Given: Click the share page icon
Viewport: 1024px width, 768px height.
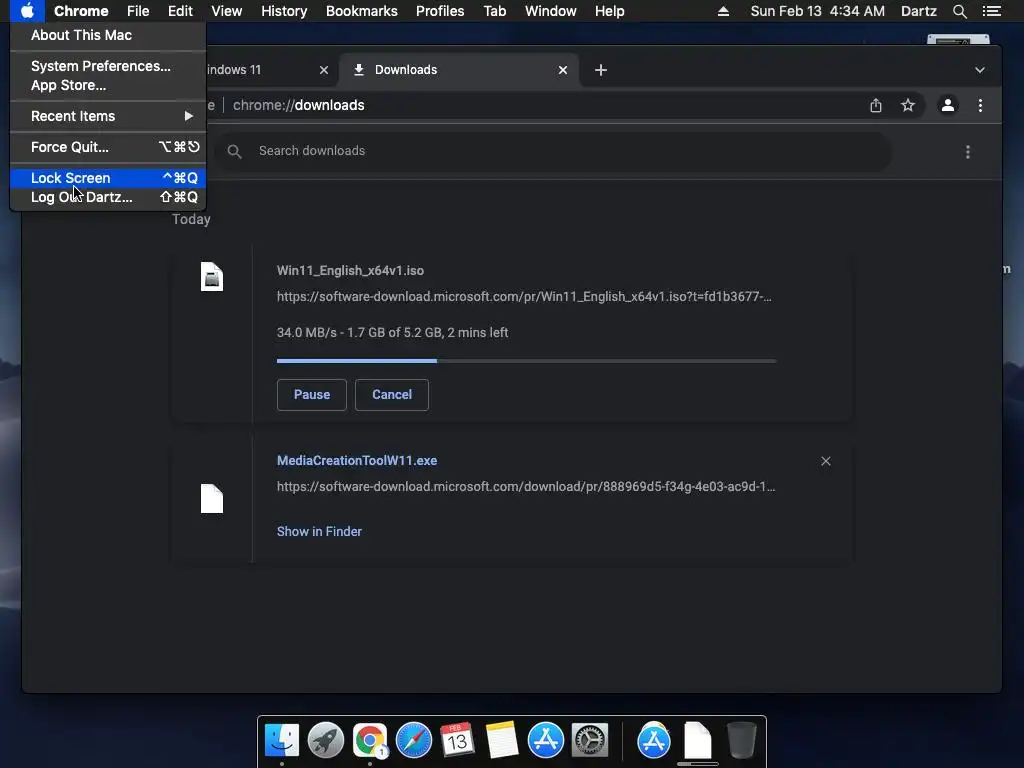Looking at the screenshot, I should pyautogui.click(x=876, y=105).
